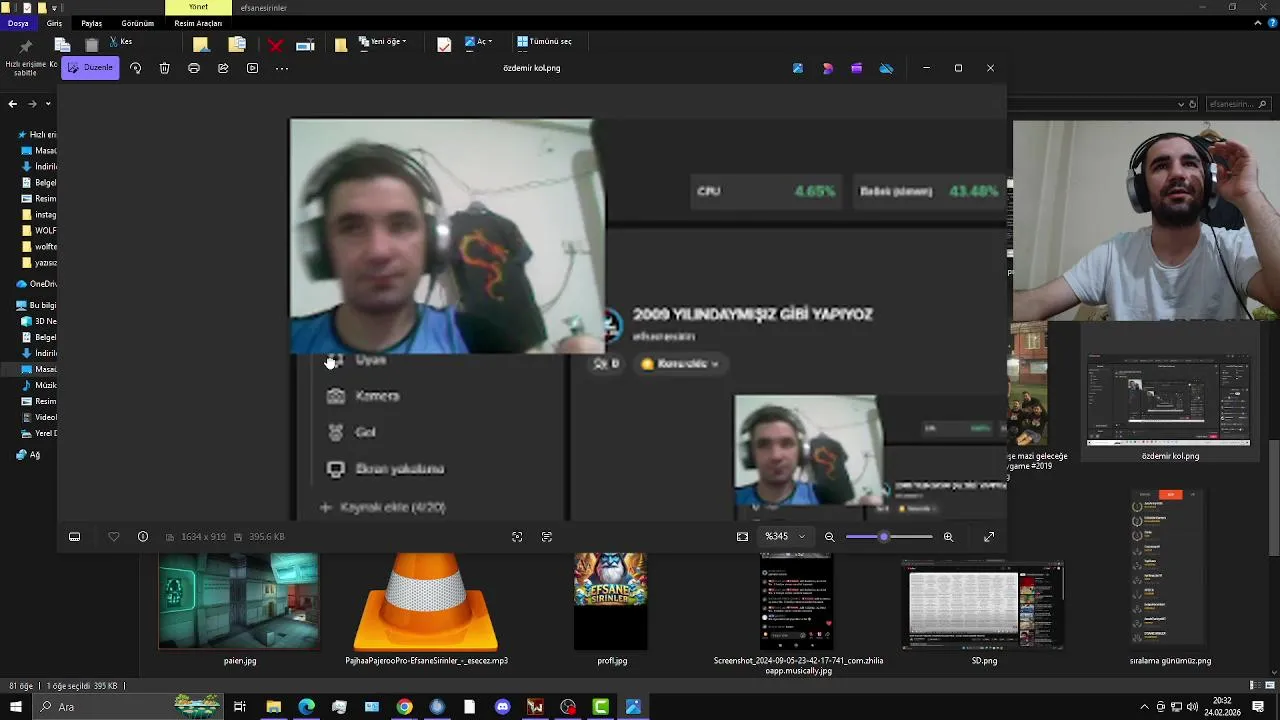Image resolution: width=1280 pixels, height=720 pixels.
Task: Open Discord from the taskbar
Action: 502,707
